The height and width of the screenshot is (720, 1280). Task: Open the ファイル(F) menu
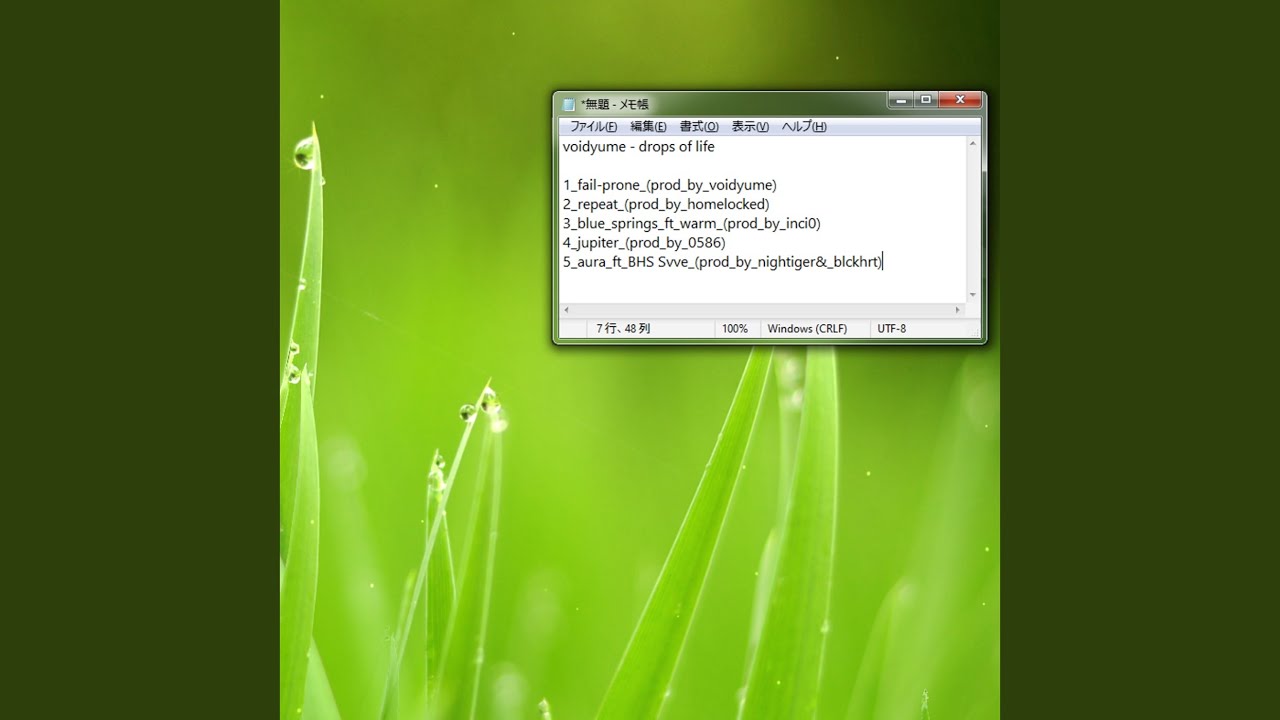pyautogui.click(x=593, y=127)
